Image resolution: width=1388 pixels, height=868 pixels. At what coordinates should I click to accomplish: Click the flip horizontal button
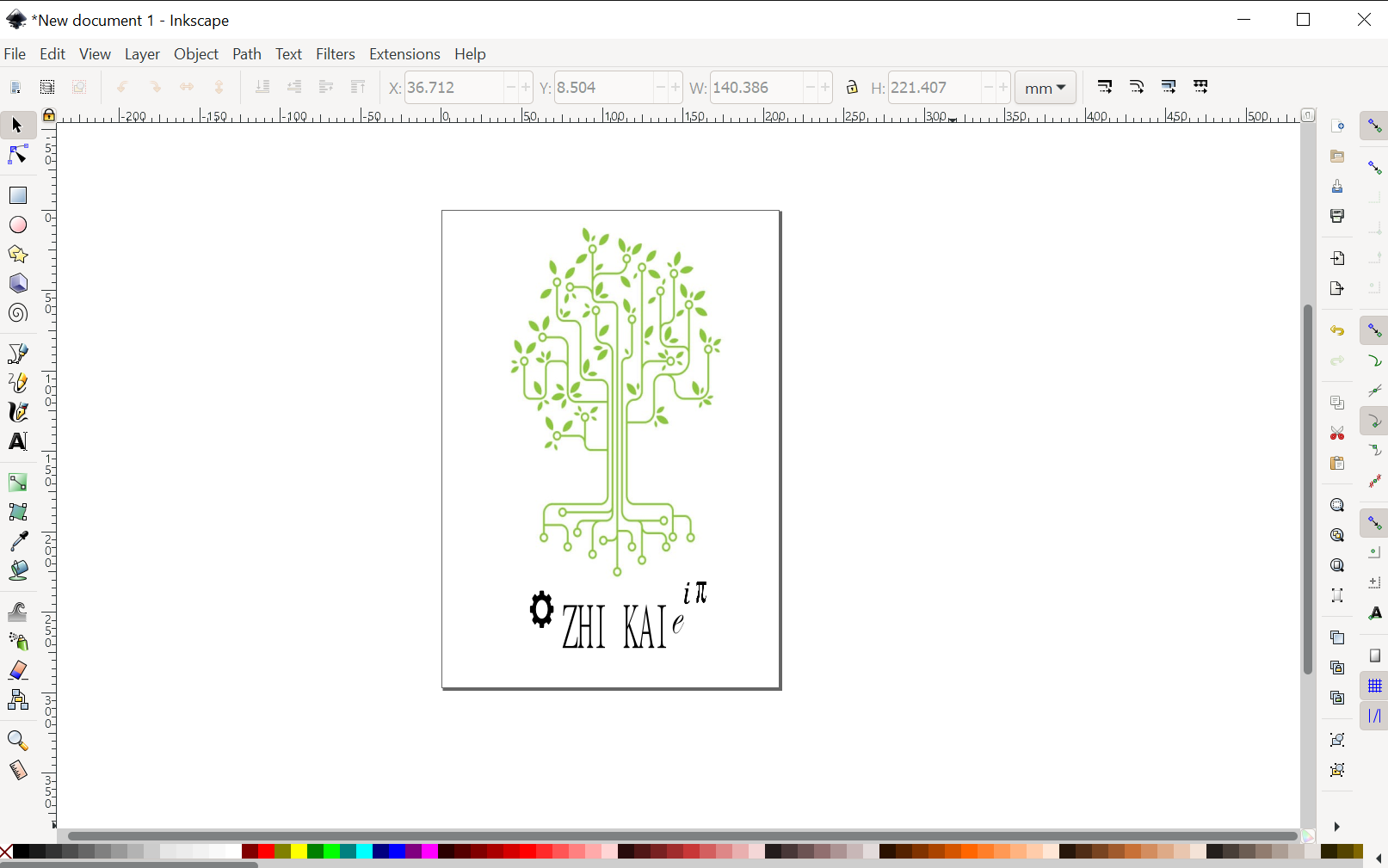point(187,87)
